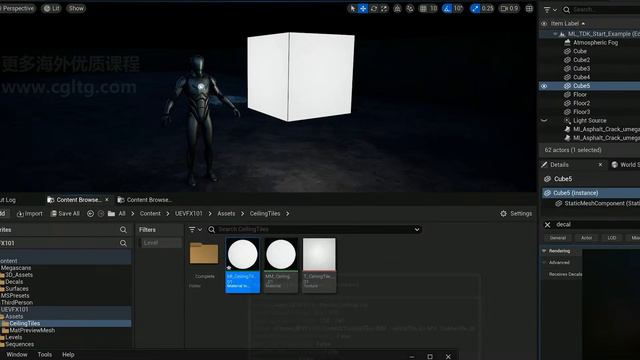This screenshot has width=640, height=360.
Task: Toggle scale snapping
Action: pos(475,9)
